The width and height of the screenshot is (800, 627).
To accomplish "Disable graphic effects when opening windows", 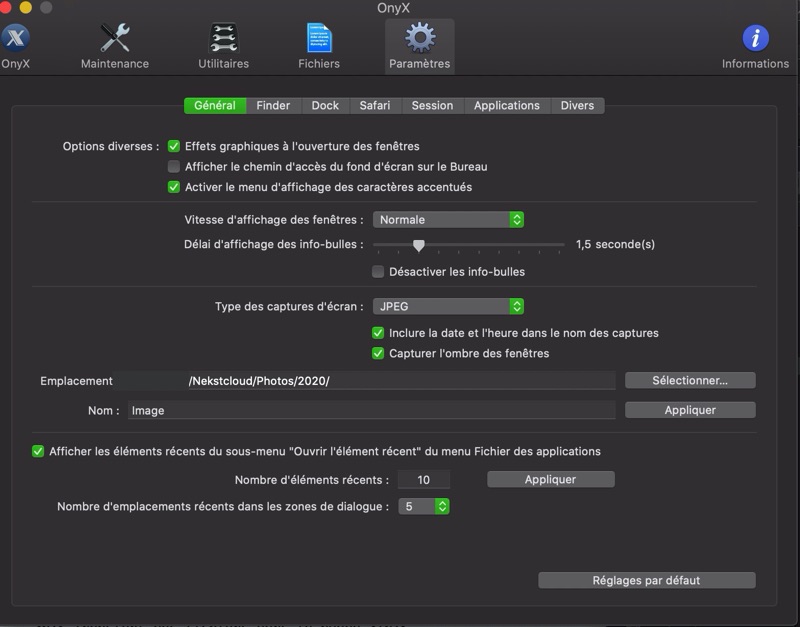I will 174,146.
